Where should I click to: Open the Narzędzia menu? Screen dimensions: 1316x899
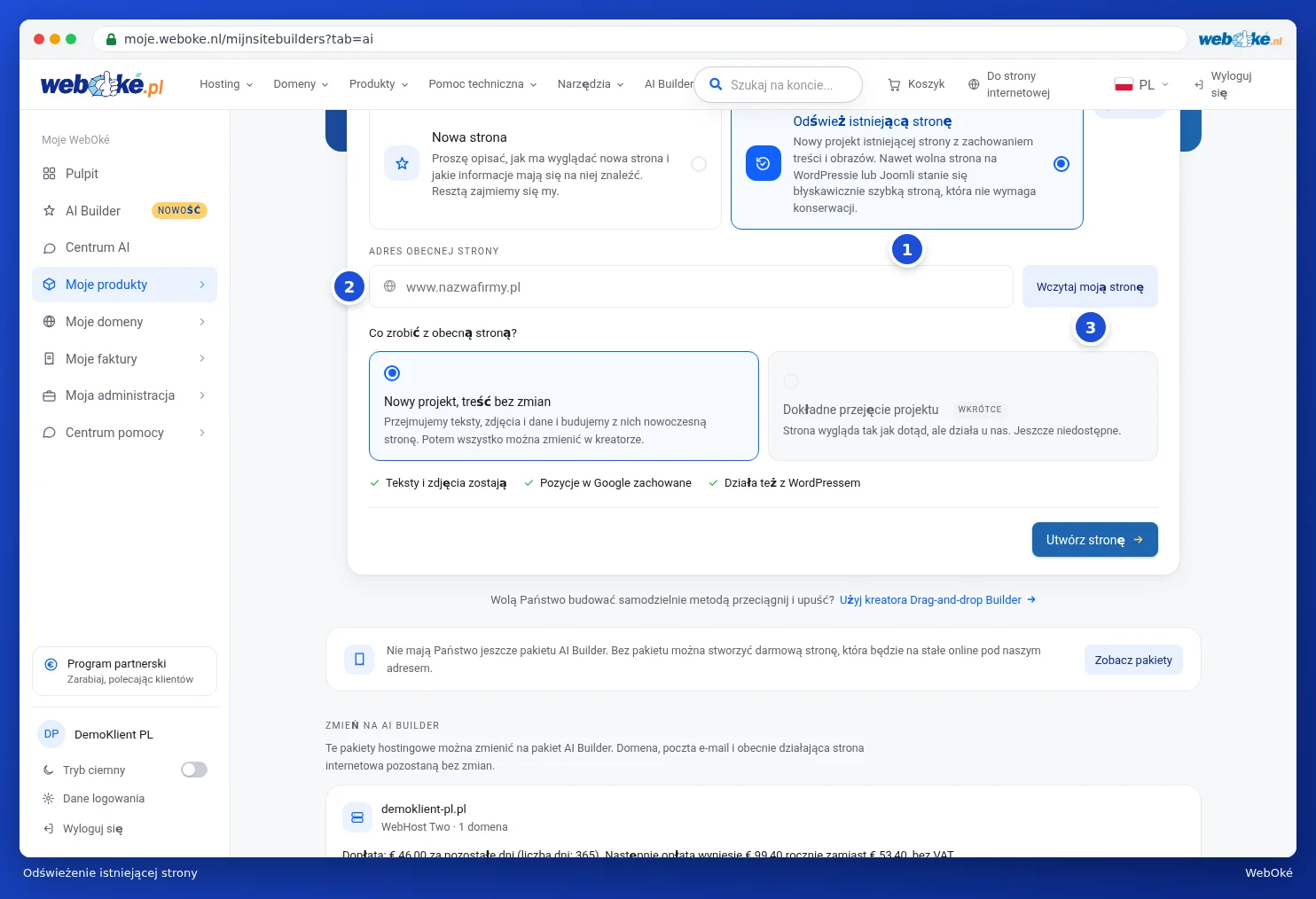pyautogui.click(x=591, y=84)
